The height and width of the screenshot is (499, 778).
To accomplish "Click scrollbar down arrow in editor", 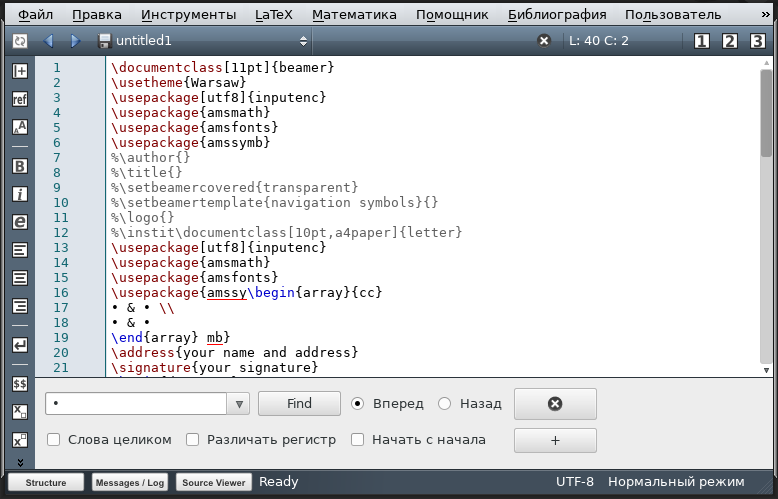I will pyautogui.click(x=766, y=370).
